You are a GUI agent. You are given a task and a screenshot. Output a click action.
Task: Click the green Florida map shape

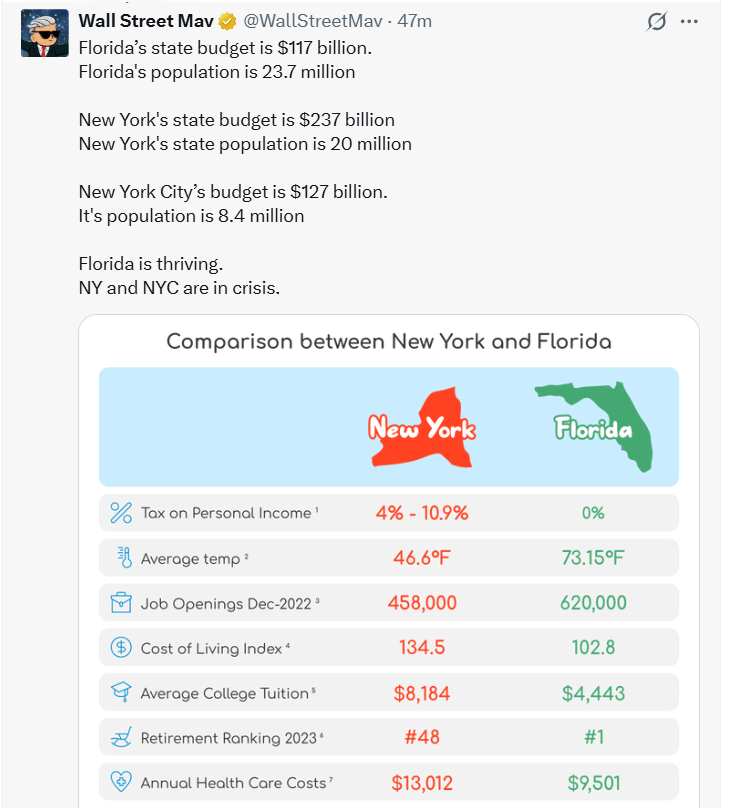click(x=594, y=425)
